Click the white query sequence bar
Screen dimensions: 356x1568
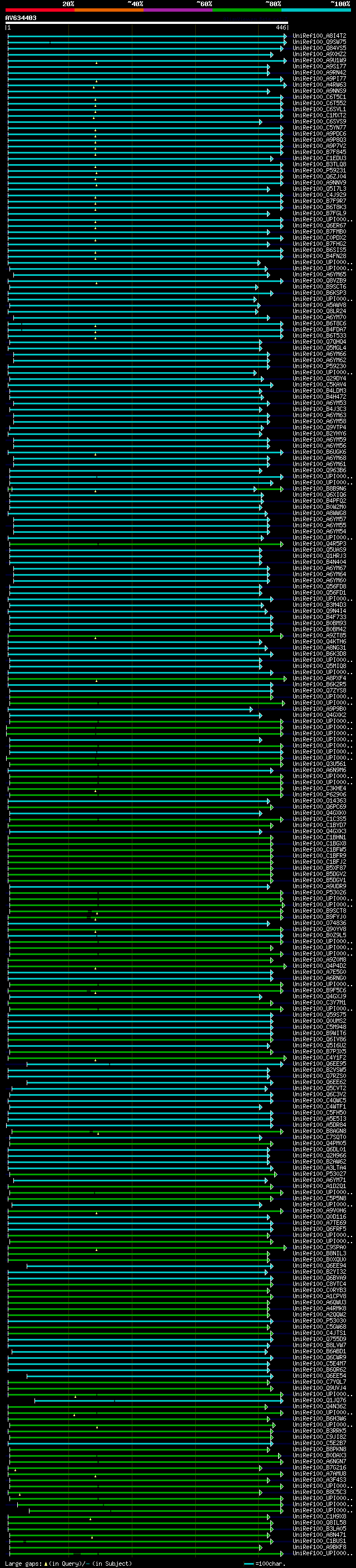pos(147,23)
